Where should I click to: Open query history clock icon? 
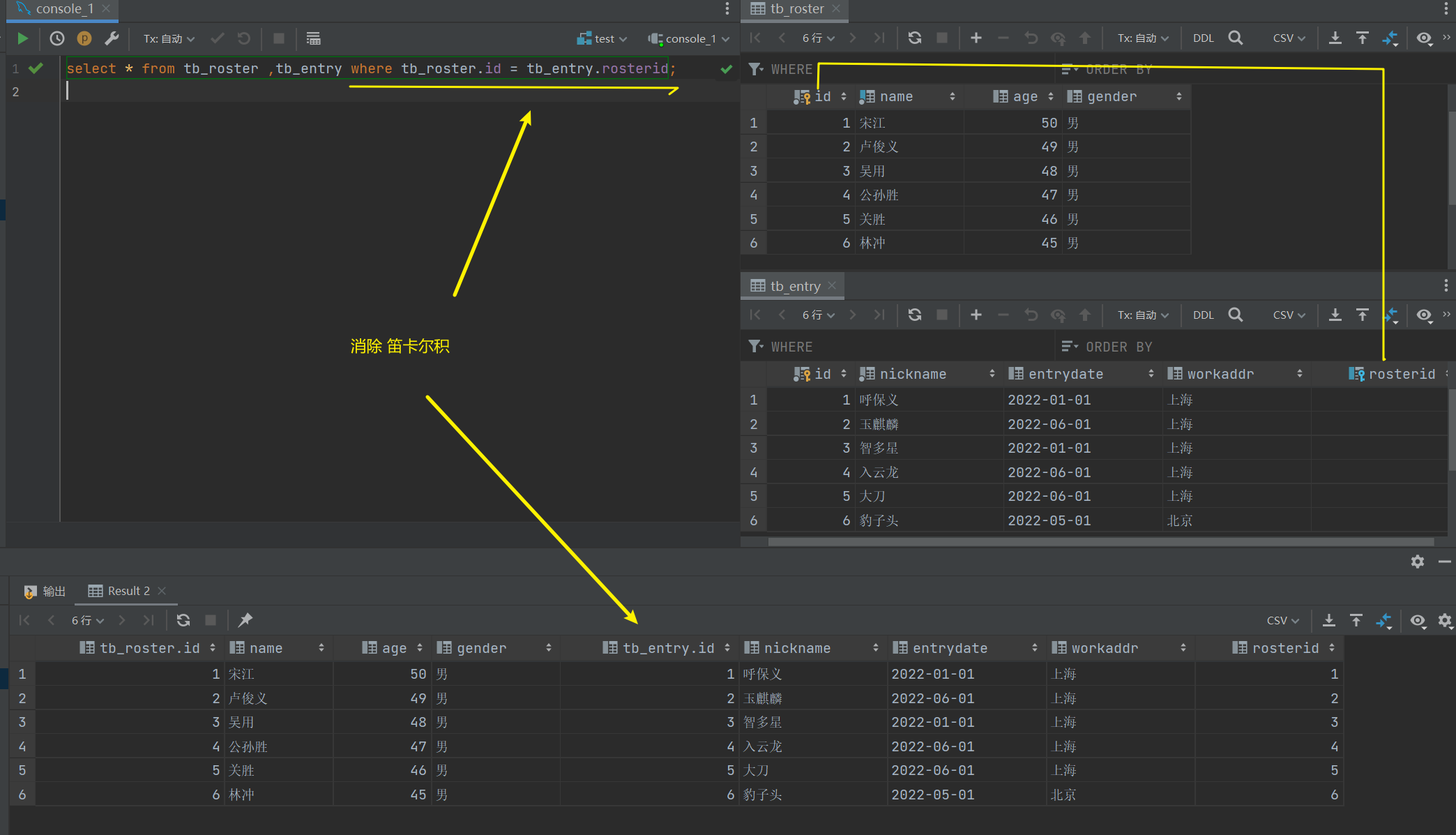click(x=57, y=38)
